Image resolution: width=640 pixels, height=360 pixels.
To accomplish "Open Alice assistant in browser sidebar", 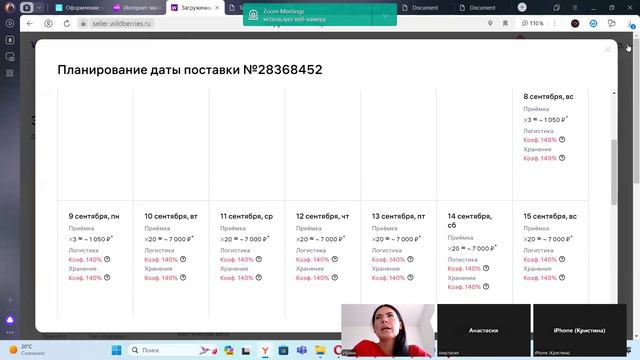I will 10,320.
